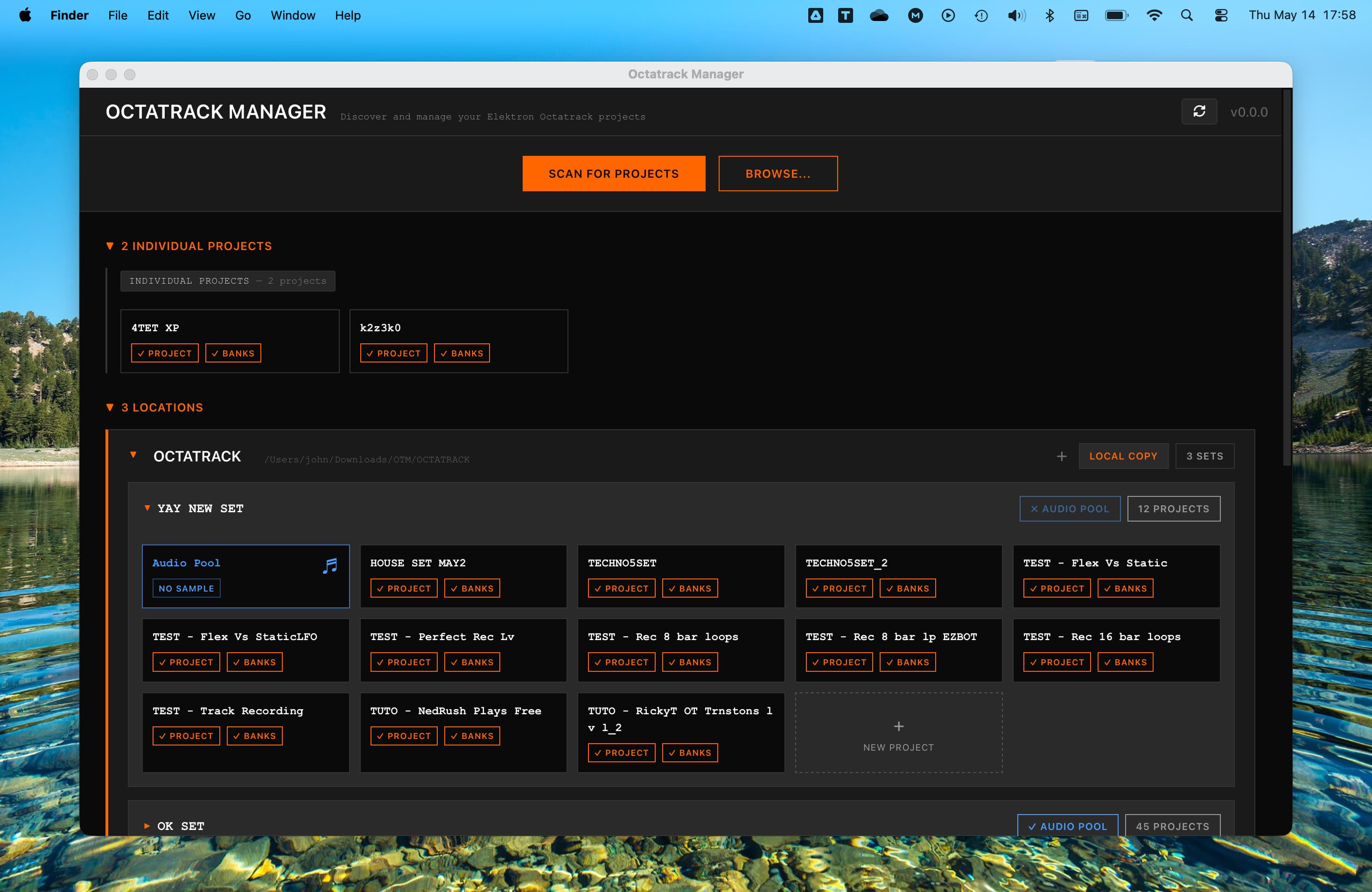Collapse the YAY NEW SET group
The image size is (1372, 892).
(147, 508)
